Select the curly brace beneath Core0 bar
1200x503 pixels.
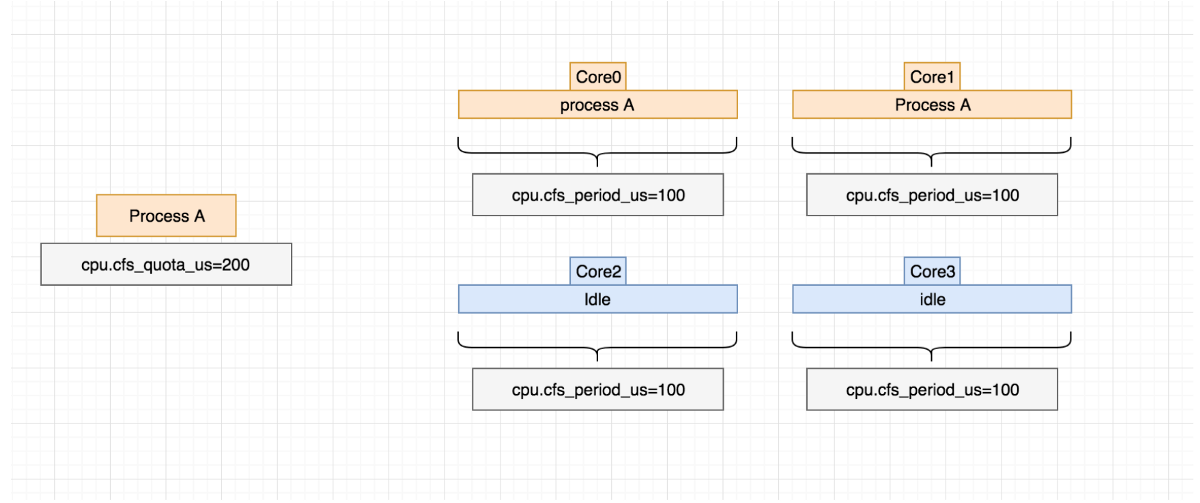click(x=598, y=151)
